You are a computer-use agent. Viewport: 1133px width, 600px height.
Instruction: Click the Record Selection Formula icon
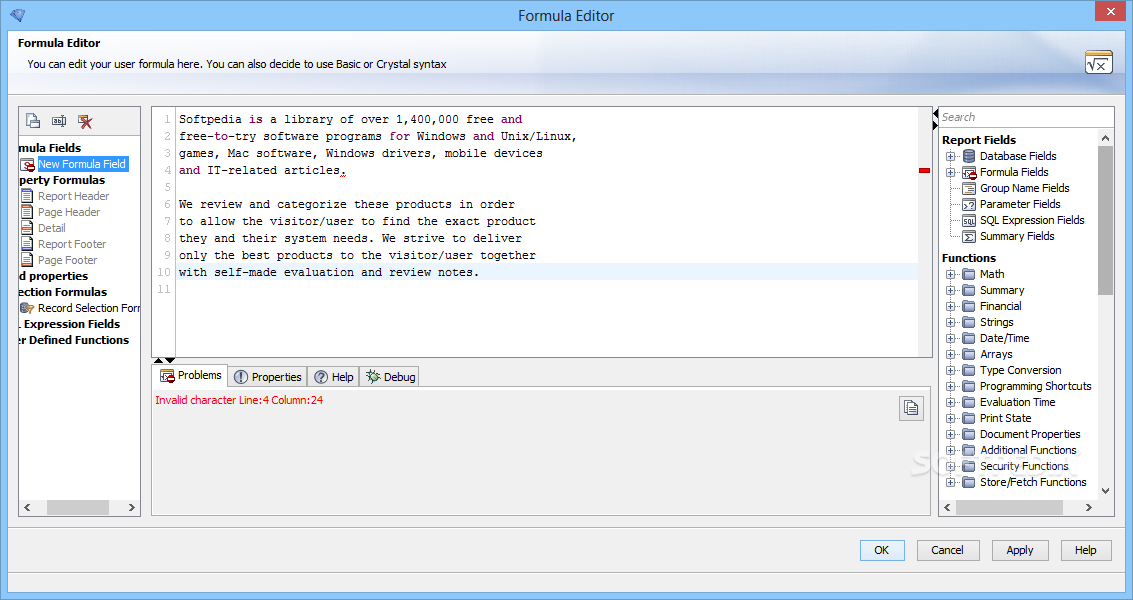tap(27, 308)
